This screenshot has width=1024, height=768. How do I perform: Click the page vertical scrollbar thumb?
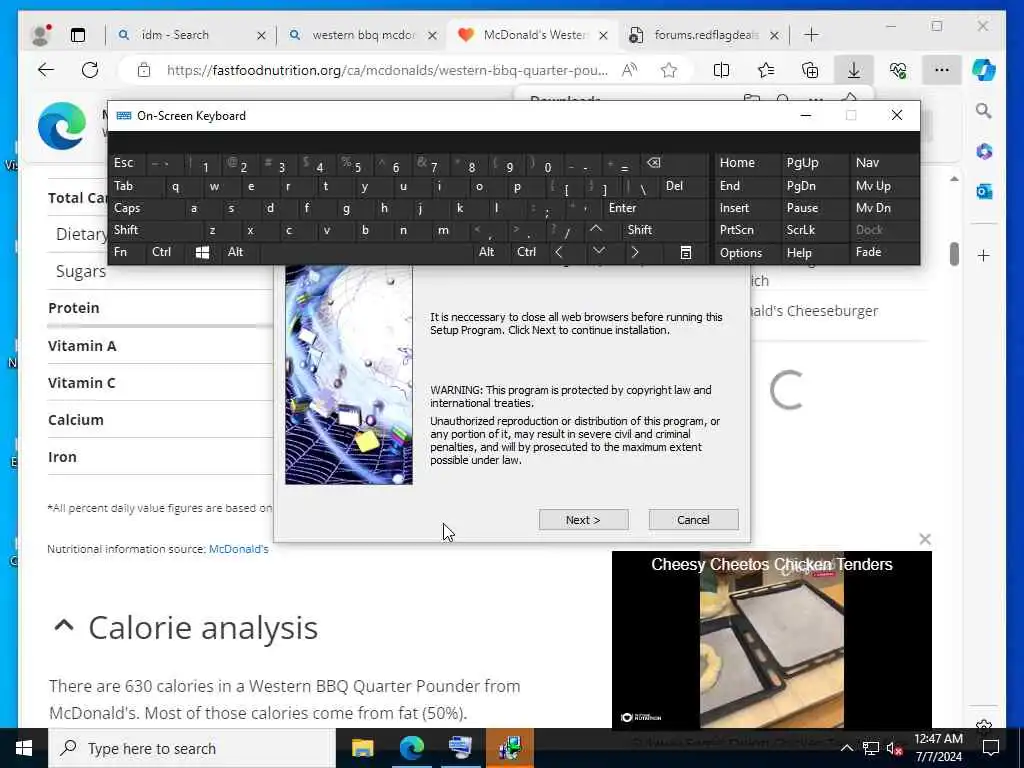[x=954, y=254]
